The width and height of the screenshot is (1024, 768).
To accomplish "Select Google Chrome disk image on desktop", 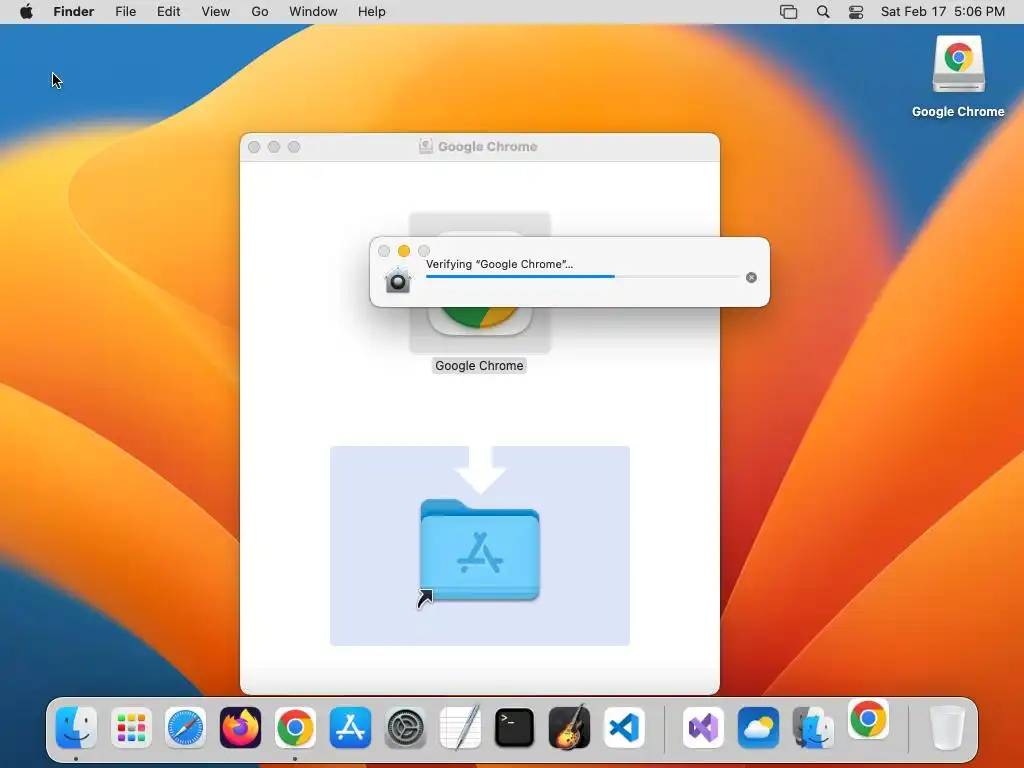I will (x=958, y=64).
